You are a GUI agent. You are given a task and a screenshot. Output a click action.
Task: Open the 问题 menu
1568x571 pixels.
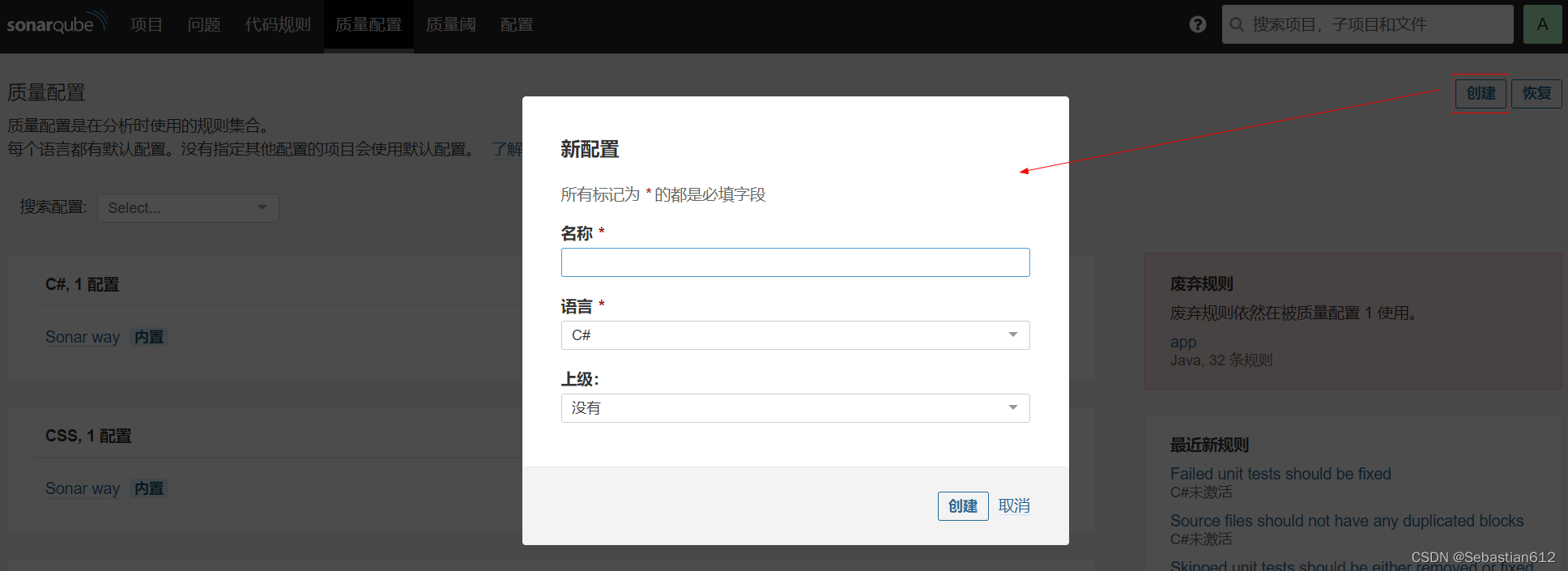click(204, 24)
